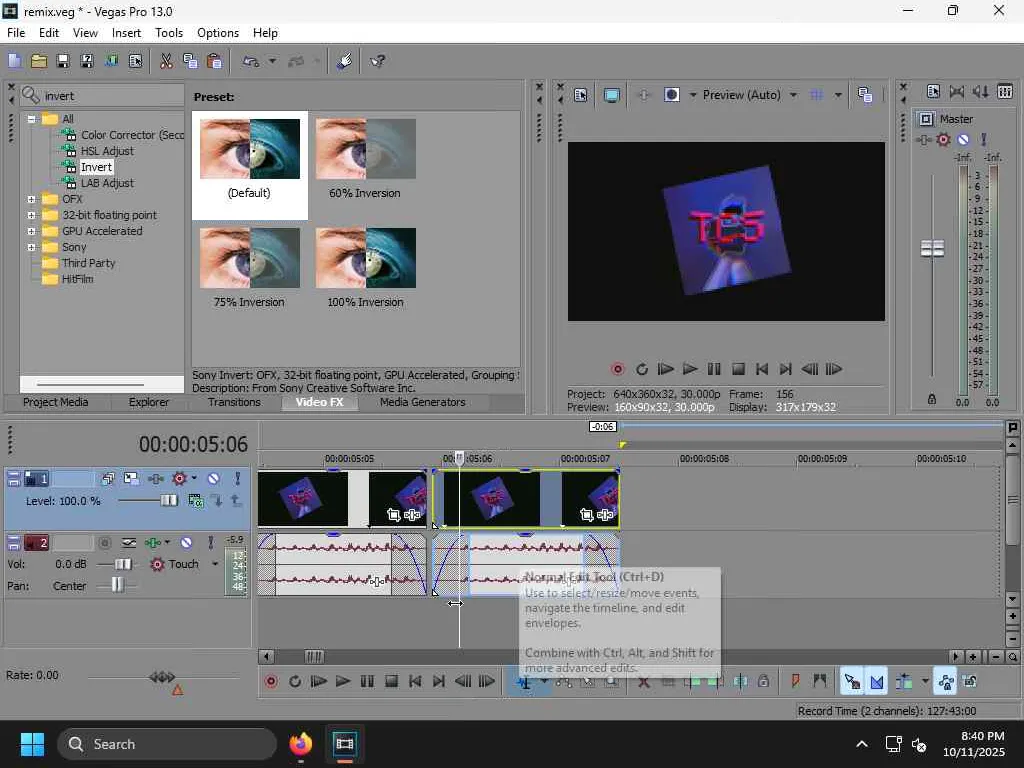The width and height of the screenshot is (1024, 768).
Task: Expand the 32-bit floating point folder
Action: 31,215
